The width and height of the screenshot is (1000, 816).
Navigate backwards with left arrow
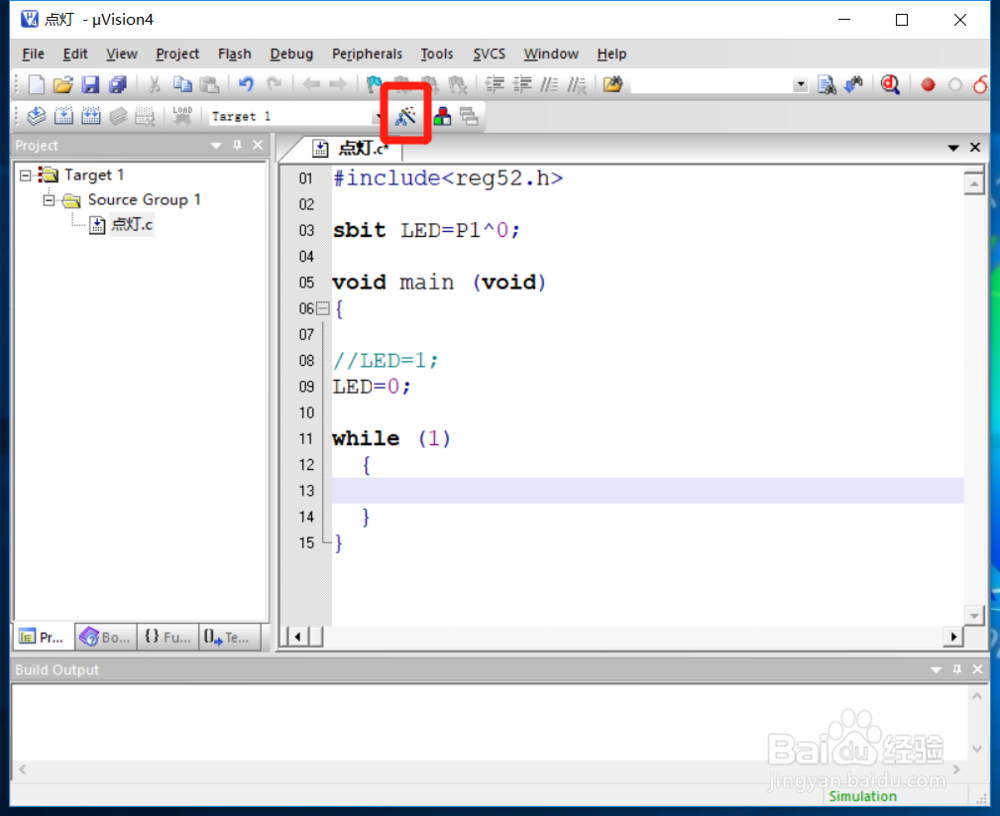pos(311,84)
